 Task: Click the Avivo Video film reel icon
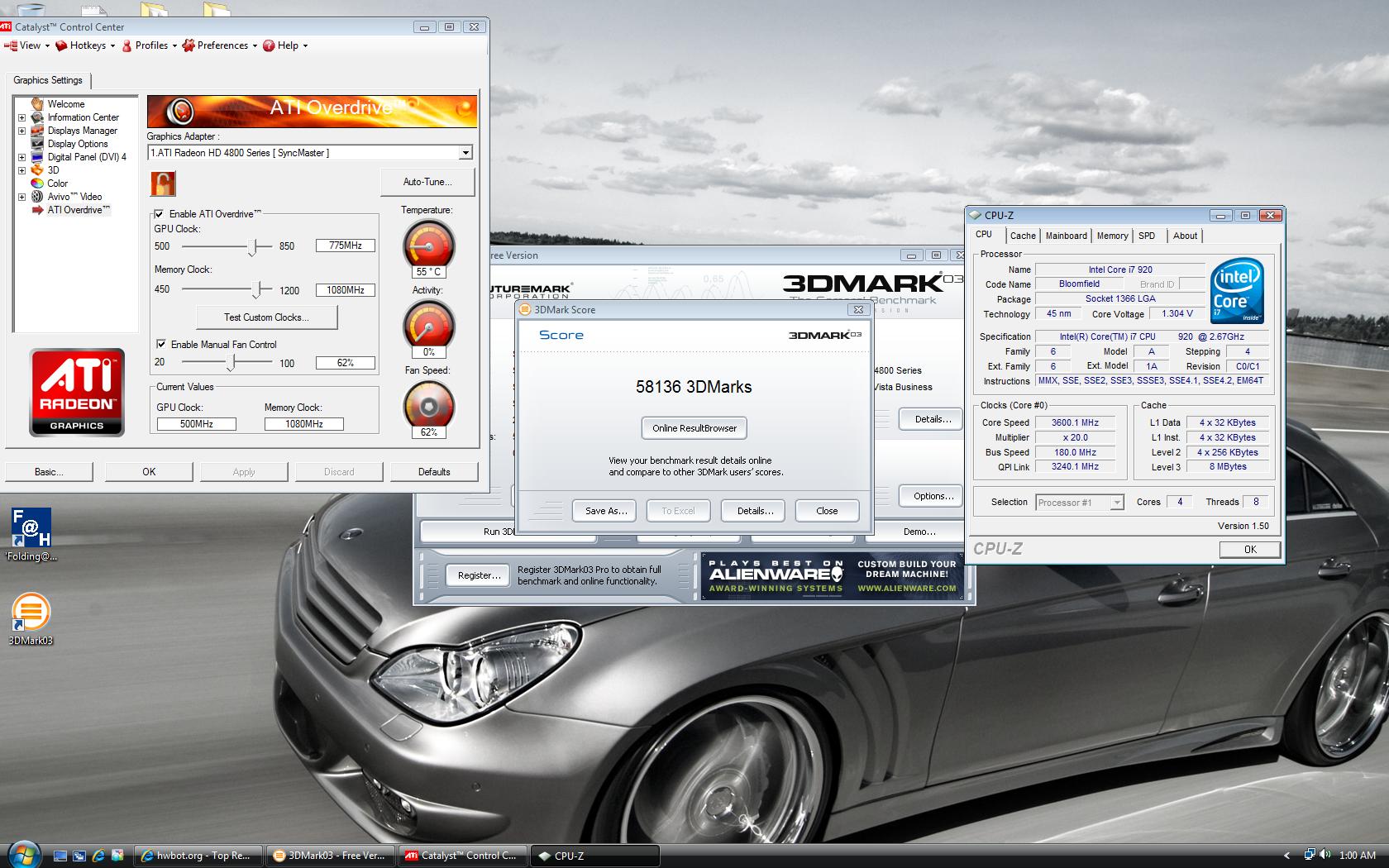[x=37, y=197]
